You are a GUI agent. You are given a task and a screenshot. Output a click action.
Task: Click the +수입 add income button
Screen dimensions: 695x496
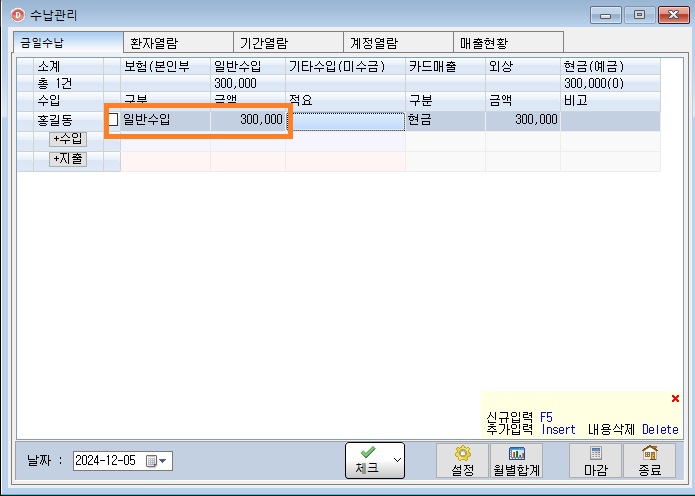(68, 140)
